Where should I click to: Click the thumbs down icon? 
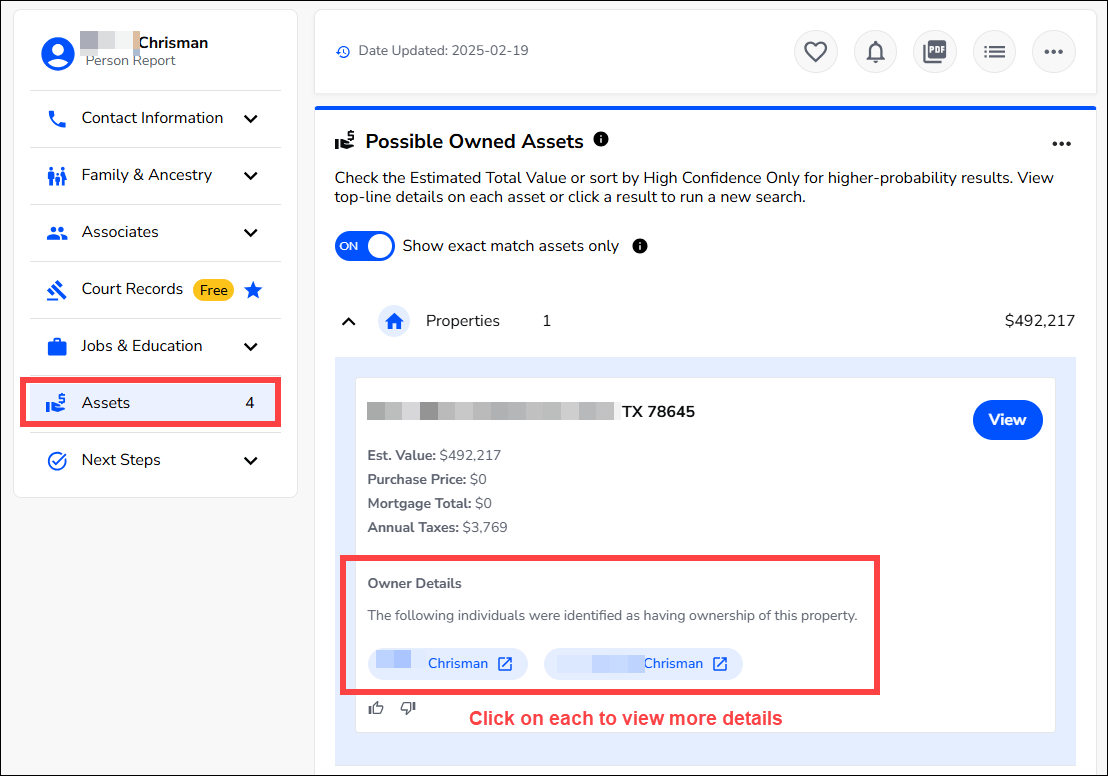point(408,707)
